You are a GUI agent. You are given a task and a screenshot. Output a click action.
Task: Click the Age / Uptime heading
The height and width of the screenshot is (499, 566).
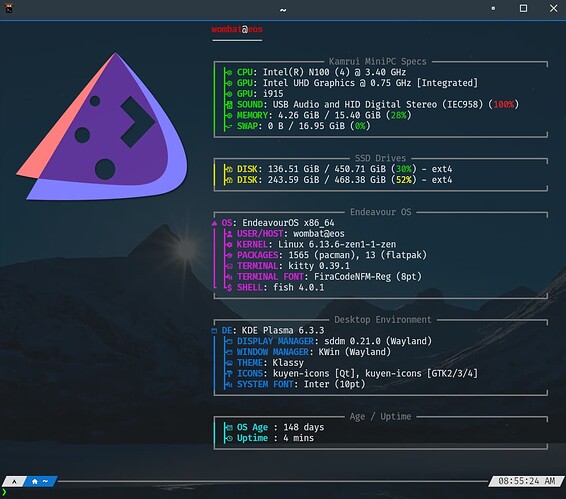coord(380,417)
